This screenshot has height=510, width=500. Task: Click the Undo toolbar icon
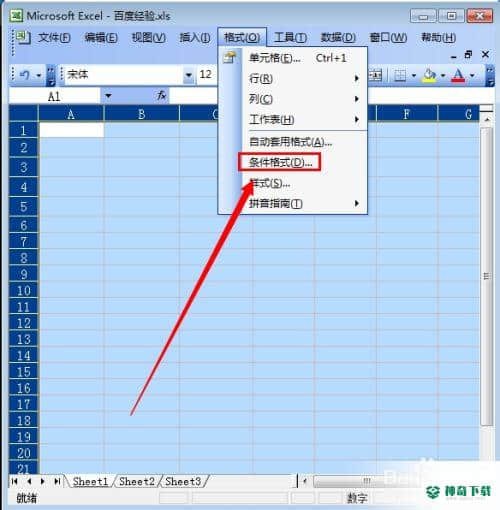(x=25, y=75)
